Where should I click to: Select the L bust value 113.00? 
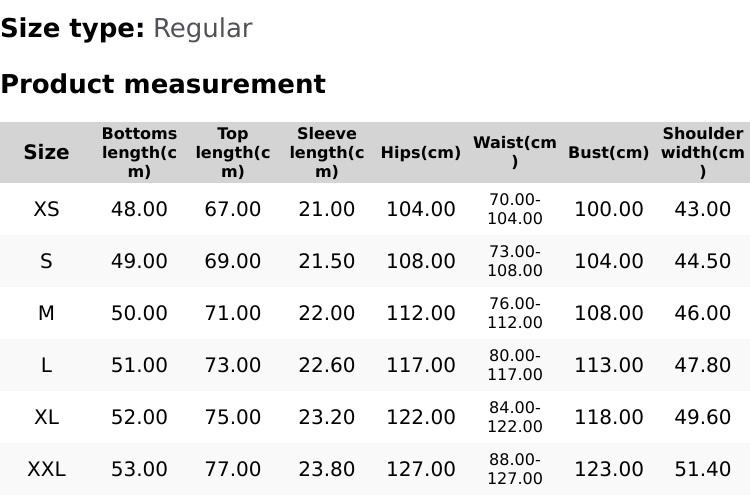pos(609,365)
